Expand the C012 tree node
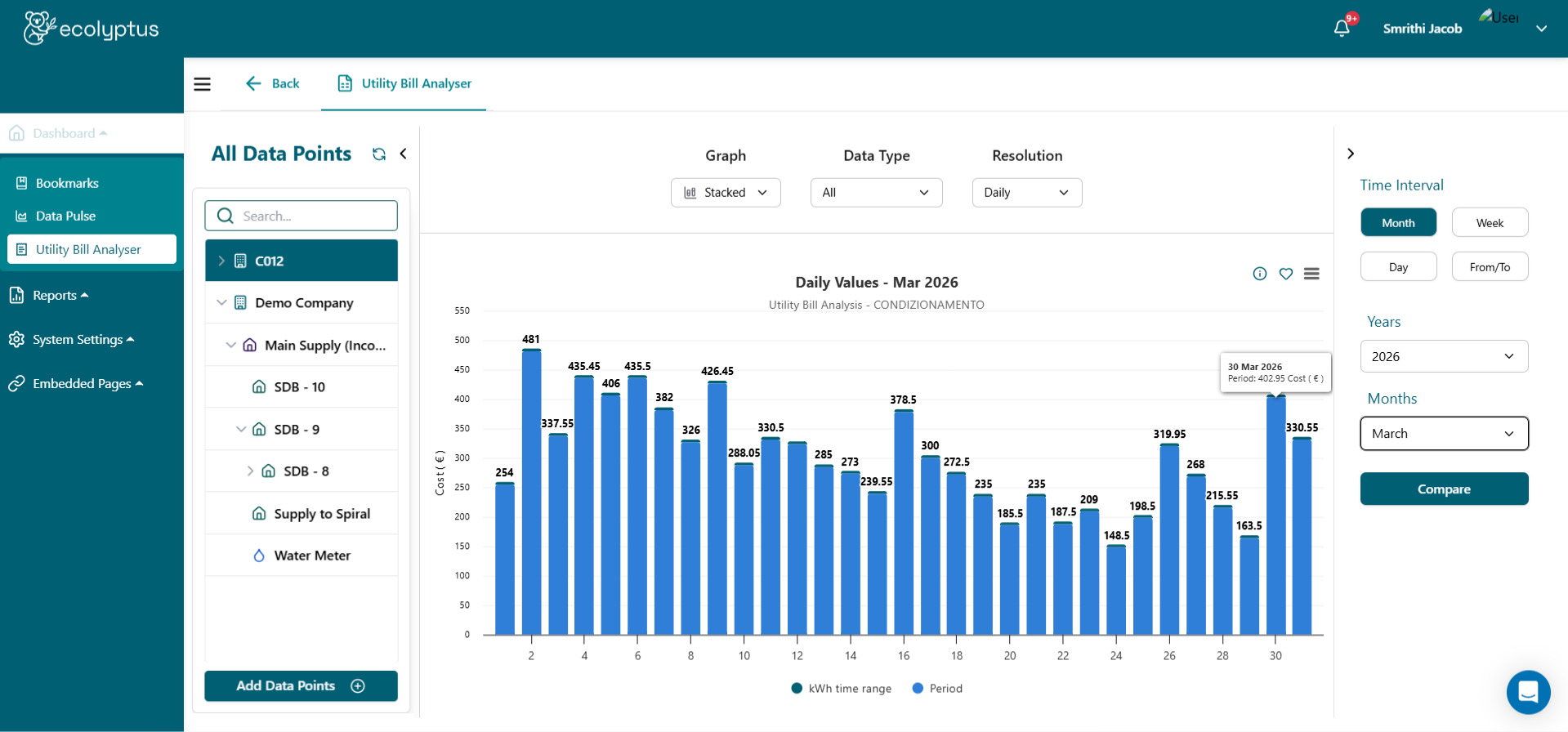 tap(221, 261)
